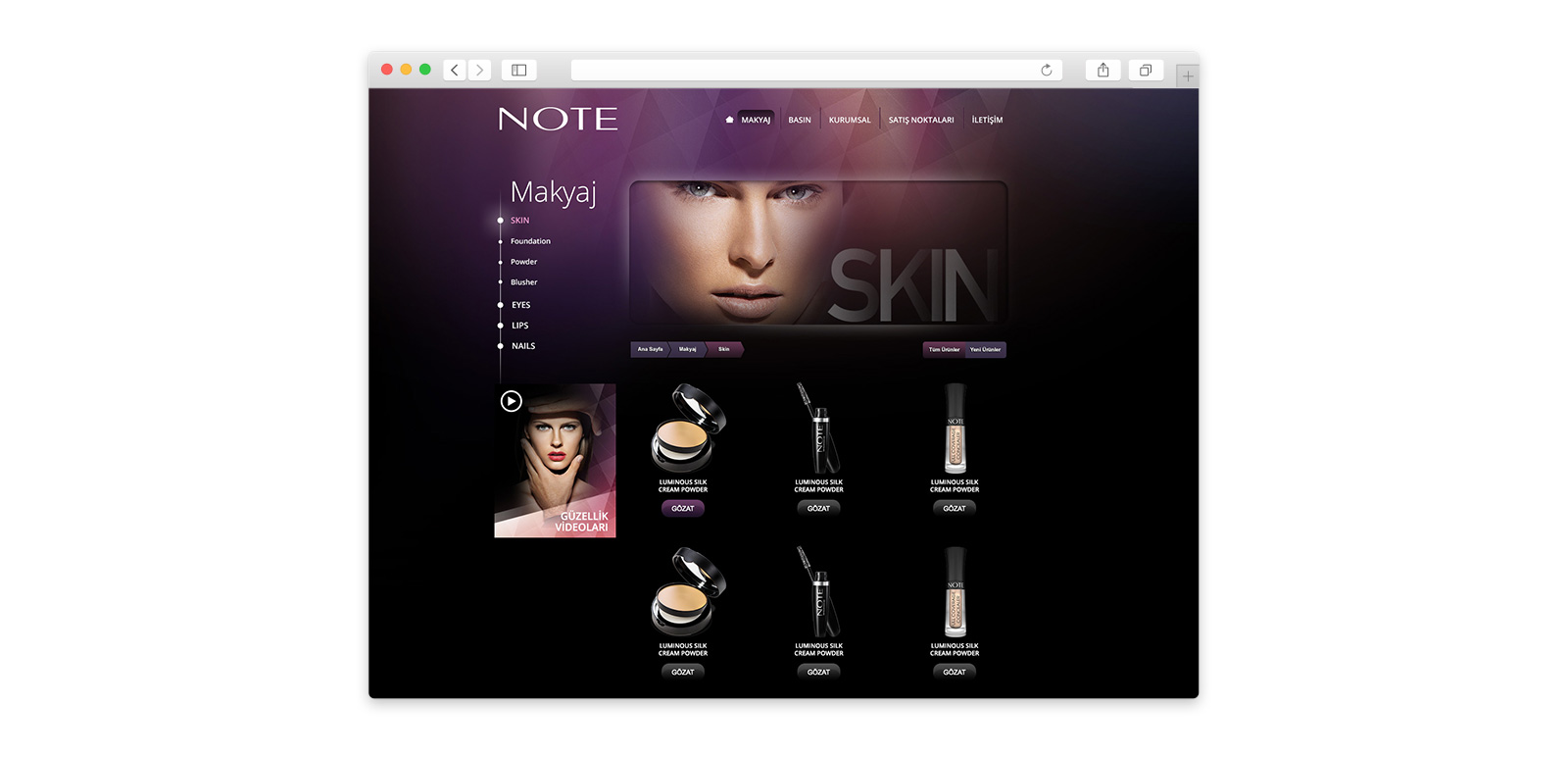Image resolution: width=1568 pixels, height=757 pixels.
Task: Open the BASIN menu item
Action: pyautogui.click(x=800, y=120)
